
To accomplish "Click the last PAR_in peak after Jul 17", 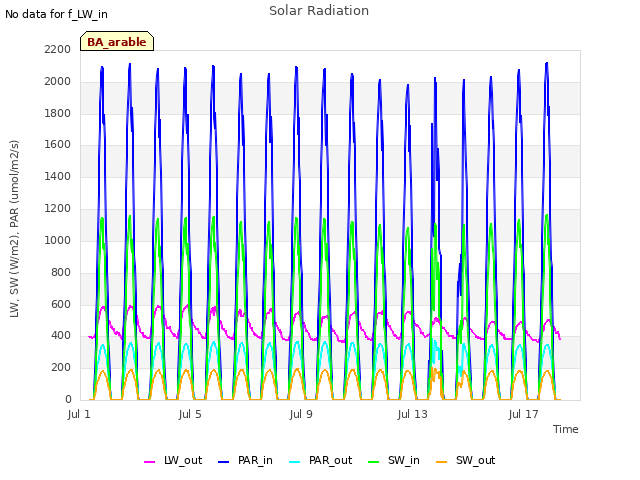I will (x=547, y=64).
